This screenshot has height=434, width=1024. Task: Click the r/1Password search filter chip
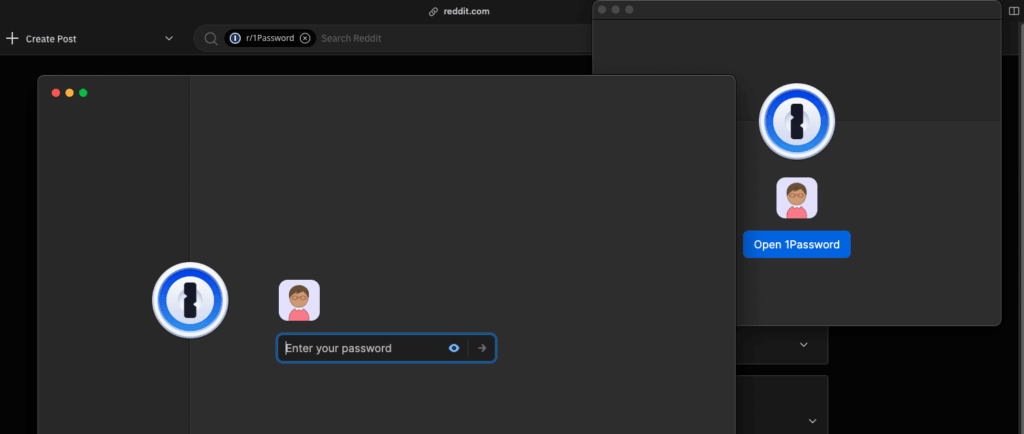(x=270, y=39)
